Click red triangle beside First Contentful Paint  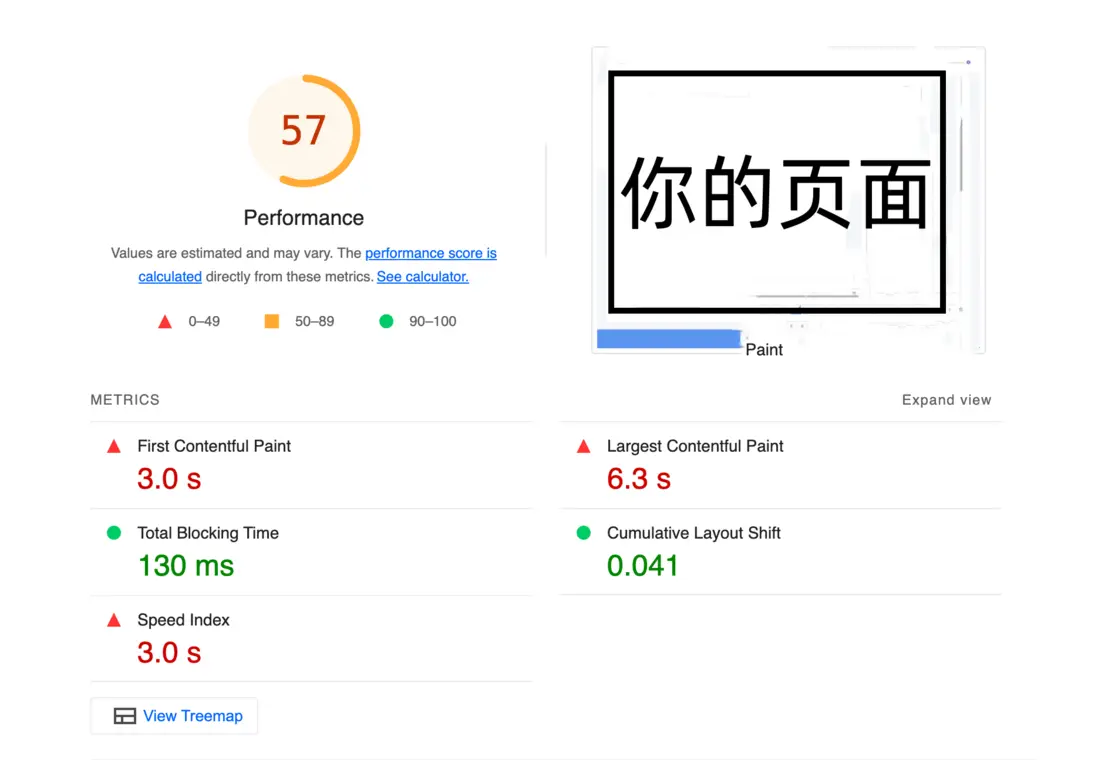[x=113, y=446]
